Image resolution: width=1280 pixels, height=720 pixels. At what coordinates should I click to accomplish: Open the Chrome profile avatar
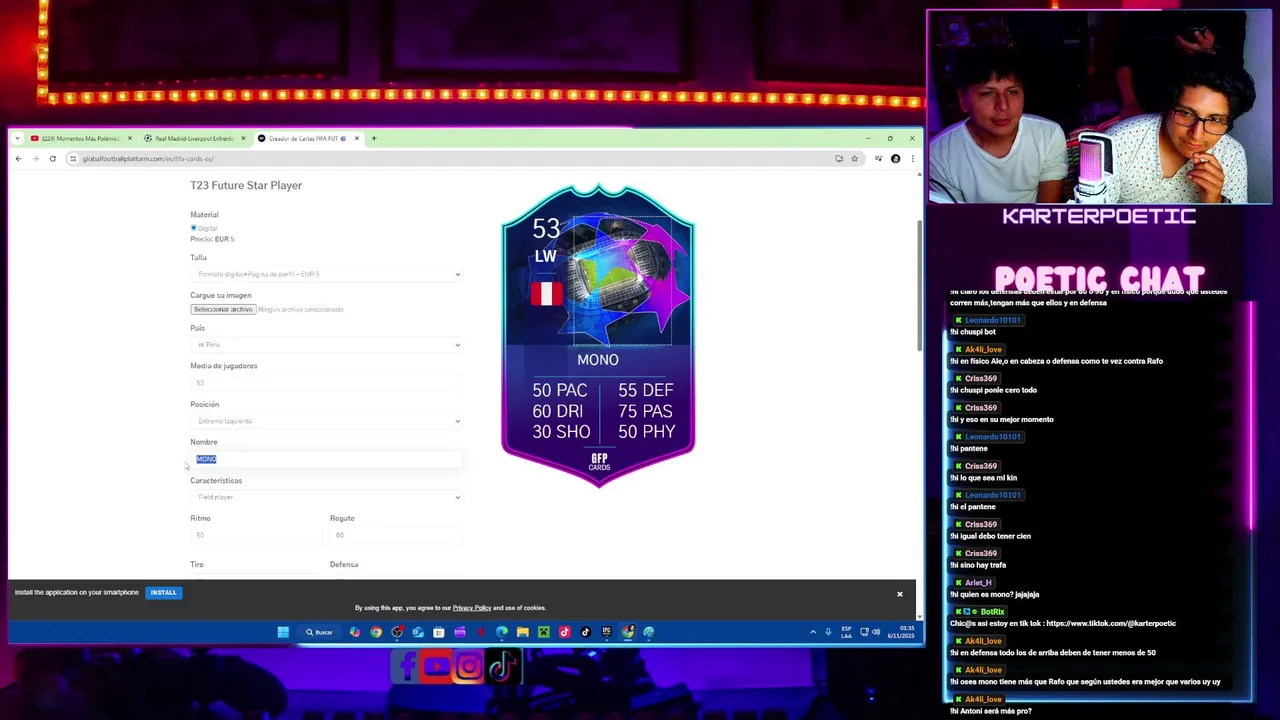[895, 159]
